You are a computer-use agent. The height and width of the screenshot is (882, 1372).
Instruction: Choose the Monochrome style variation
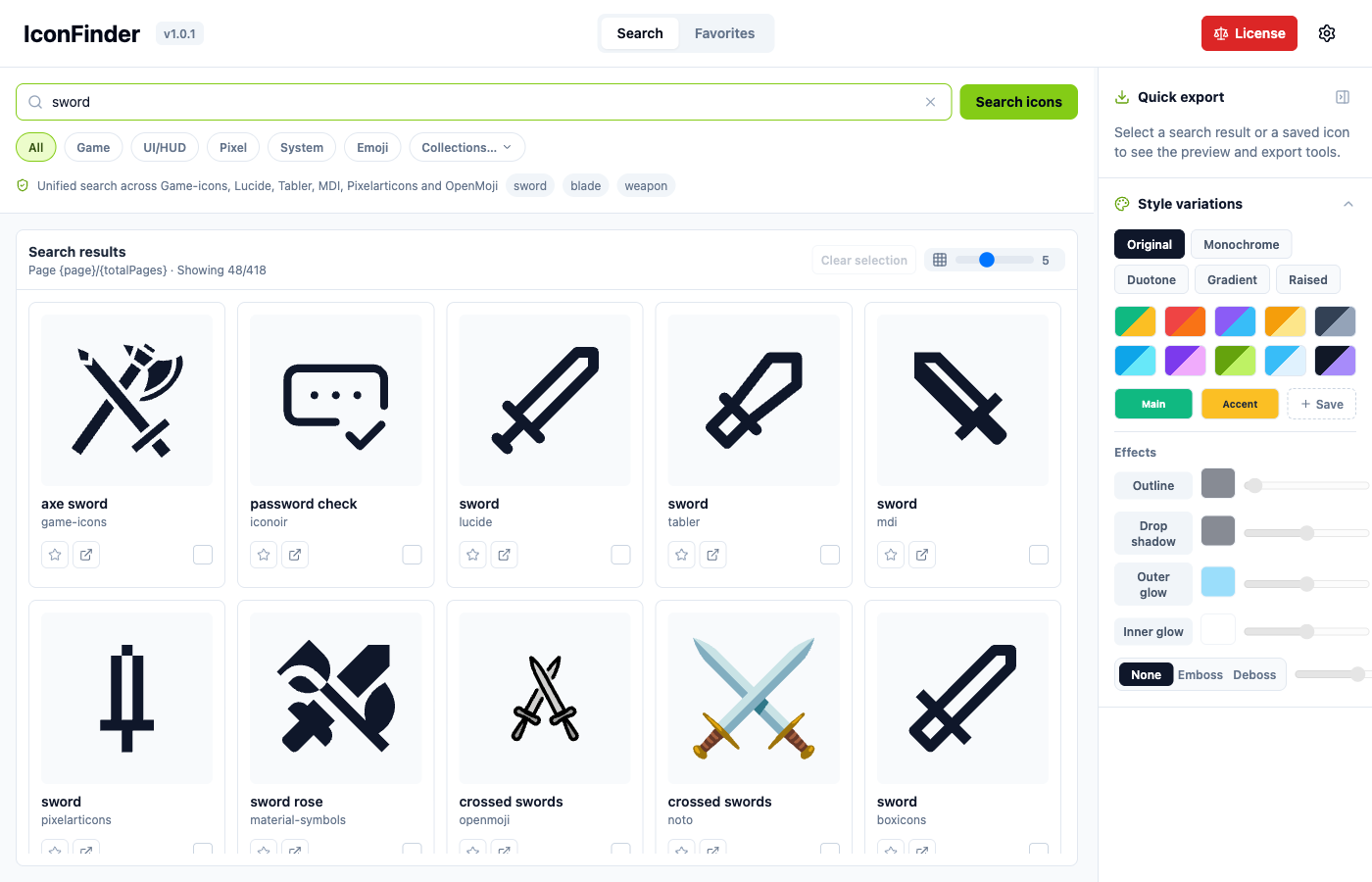click(x=1241, y=244)
